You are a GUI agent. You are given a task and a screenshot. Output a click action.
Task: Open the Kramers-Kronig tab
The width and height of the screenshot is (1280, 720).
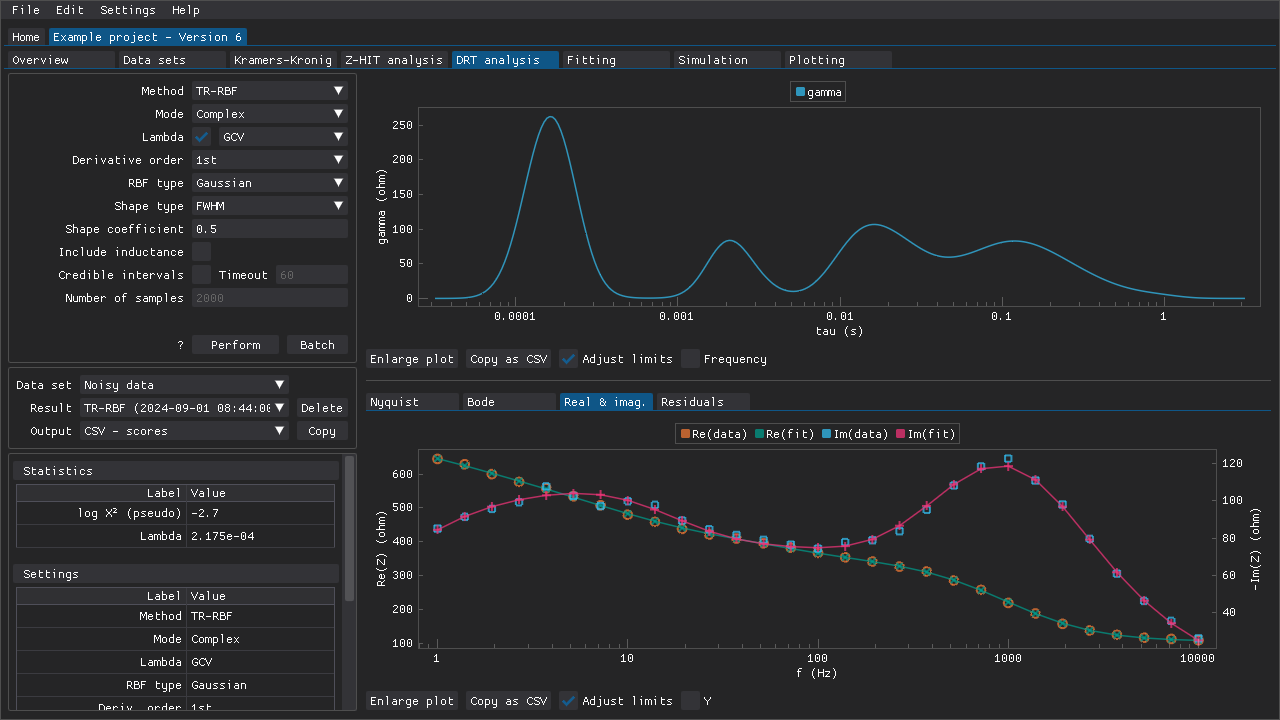pyautogui.click(x=283, y=60)
